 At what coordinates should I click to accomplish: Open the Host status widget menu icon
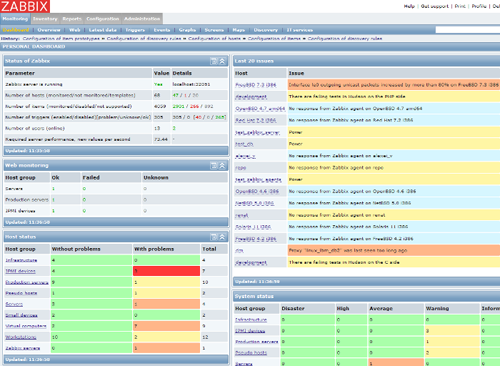click(214, 237)
